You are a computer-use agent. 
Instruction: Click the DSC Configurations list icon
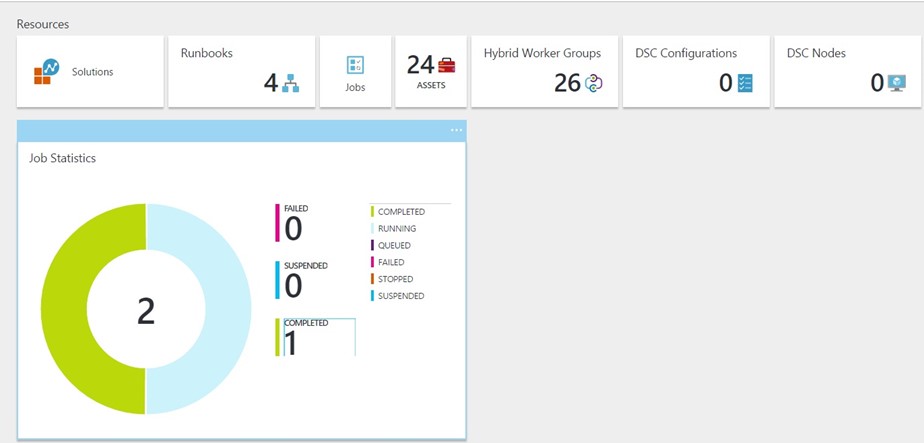745,83
